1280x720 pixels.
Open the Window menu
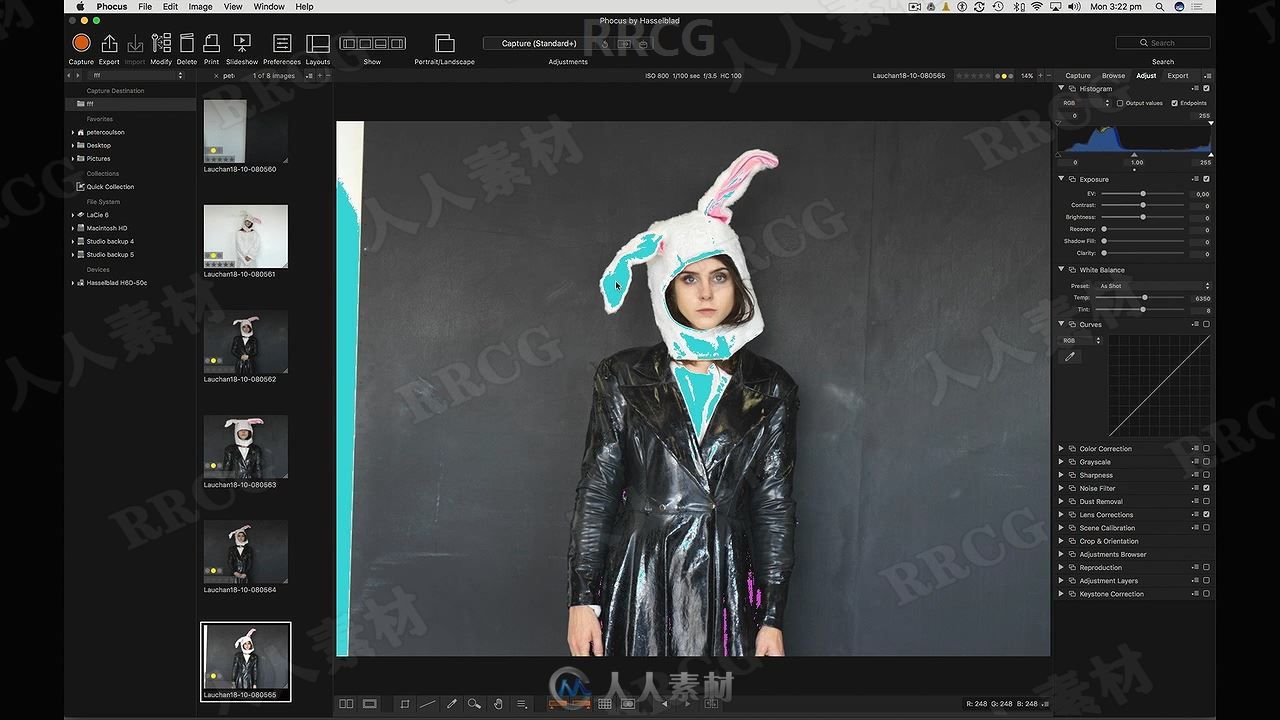(x=269, y=6)
